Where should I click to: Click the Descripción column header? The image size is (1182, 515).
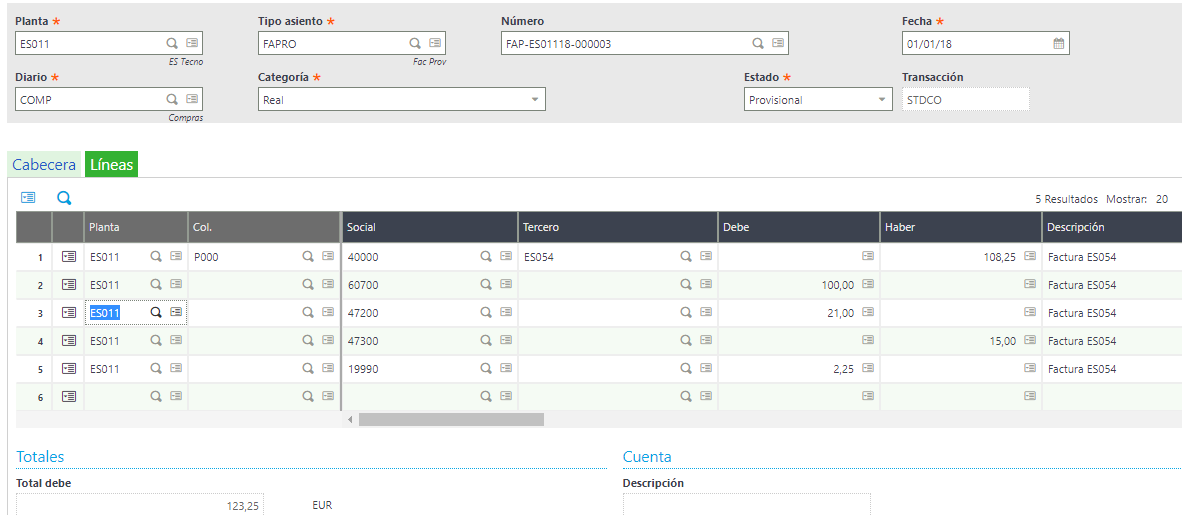[1112, 227]
